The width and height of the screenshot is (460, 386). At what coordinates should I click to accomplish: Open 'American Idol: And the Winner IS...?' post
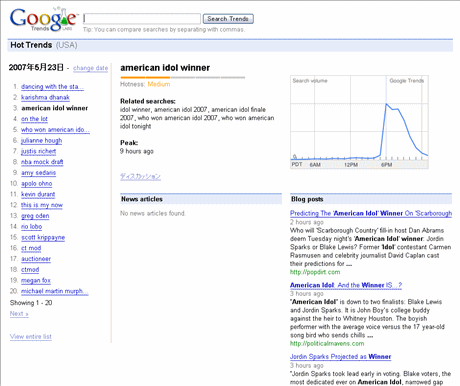coord(346,285)
